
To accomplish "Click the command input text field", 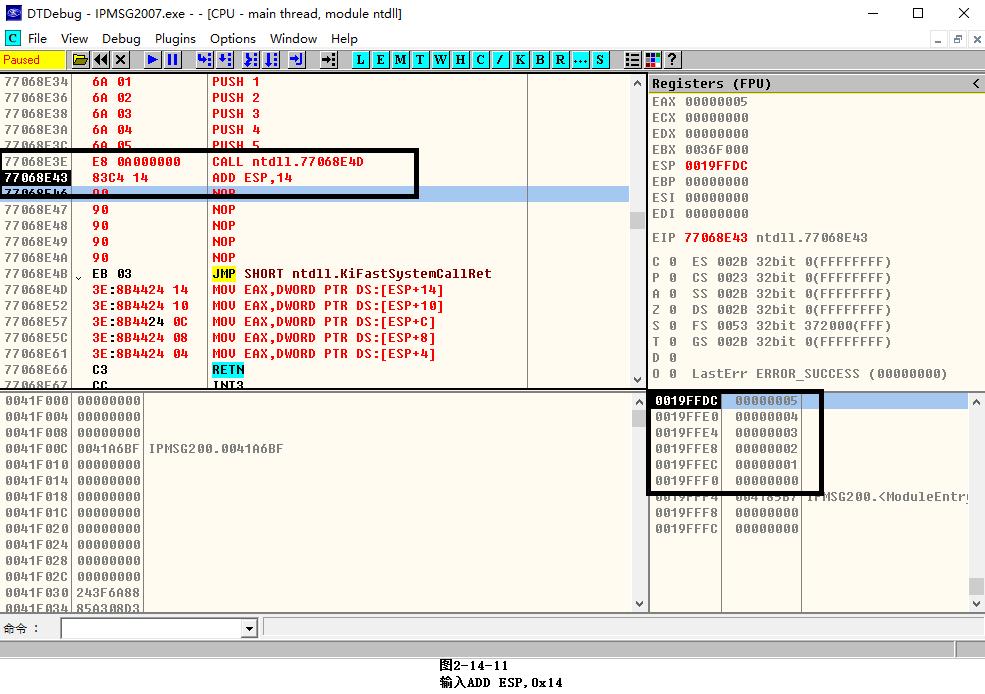I will (150, 629).
